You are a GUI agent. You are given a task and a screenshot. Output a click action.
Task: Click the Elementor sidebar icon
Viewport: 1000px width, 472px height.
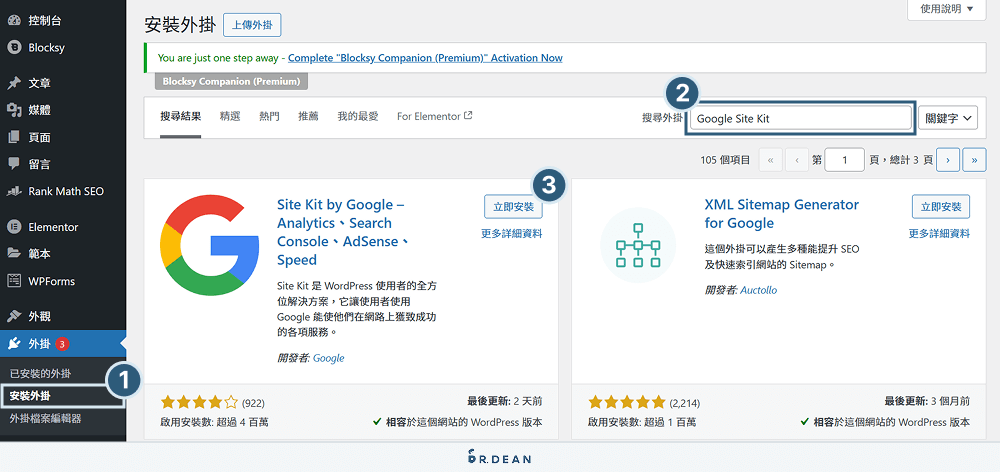pyautogui.click(x=13, y=226)
